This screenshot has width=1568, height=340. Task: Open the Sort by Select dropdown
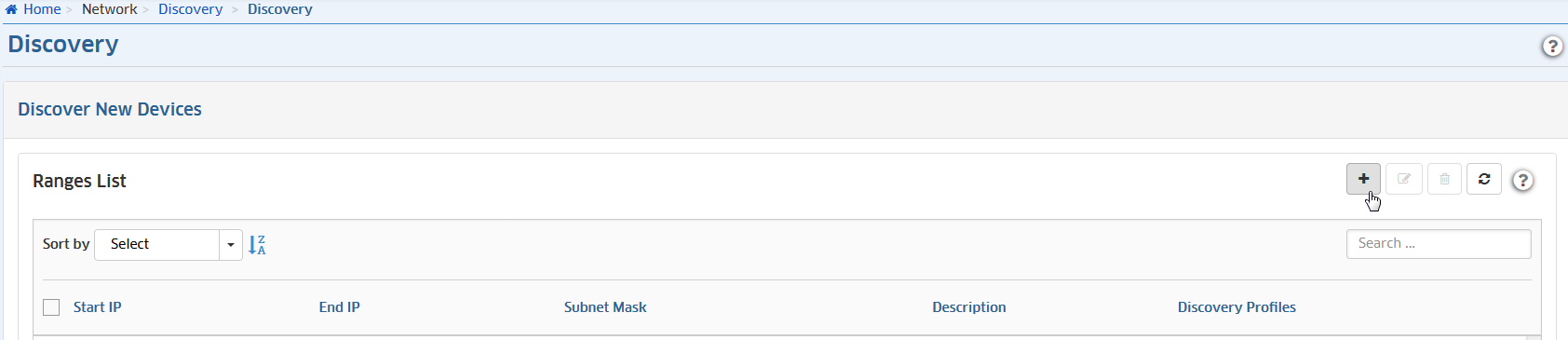(x=169, y=245)
